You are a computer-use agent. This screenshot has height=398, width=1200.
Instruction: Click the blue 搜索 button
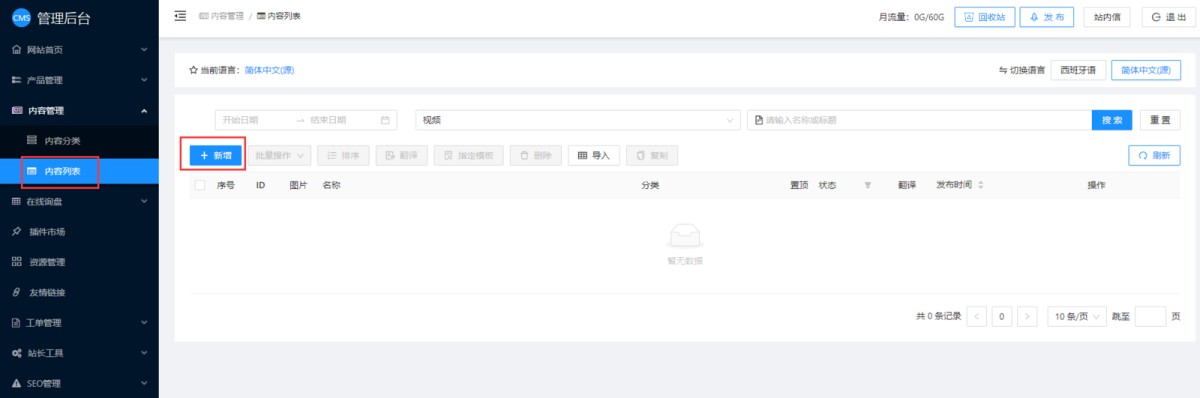point(1112,120)
